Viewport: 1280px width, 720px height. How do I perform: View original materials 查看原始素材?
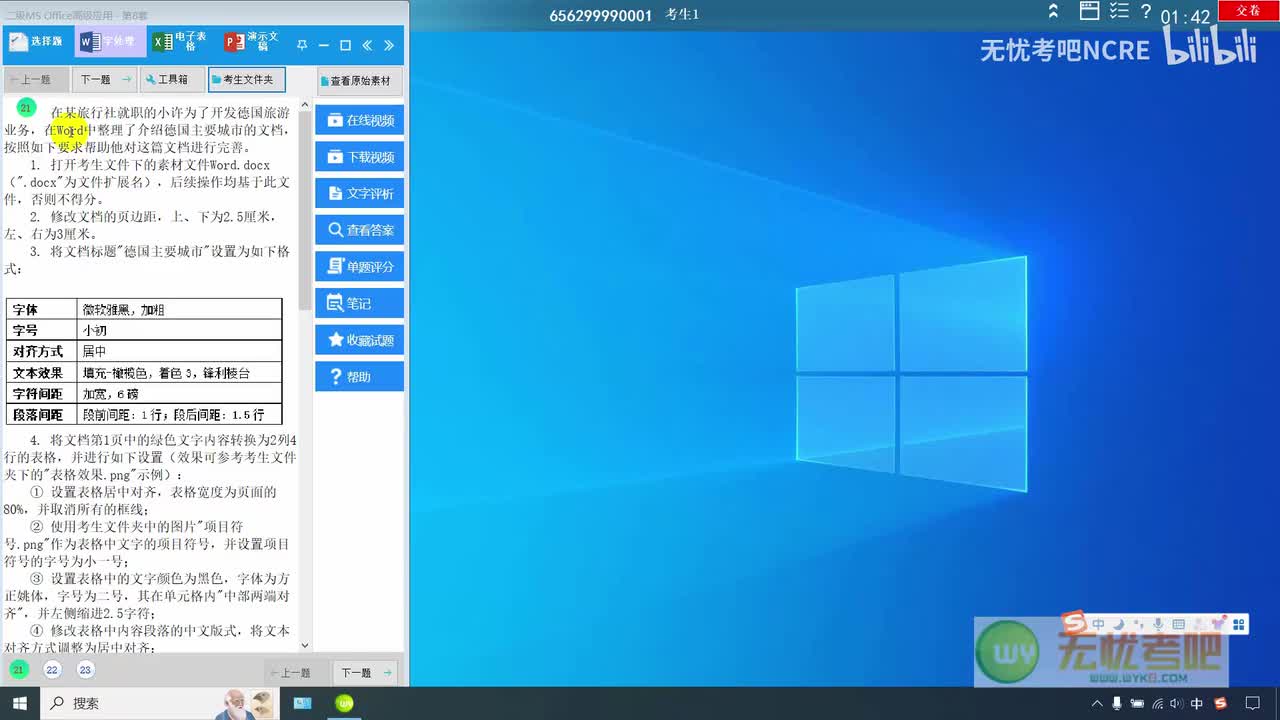coord(360,81)
